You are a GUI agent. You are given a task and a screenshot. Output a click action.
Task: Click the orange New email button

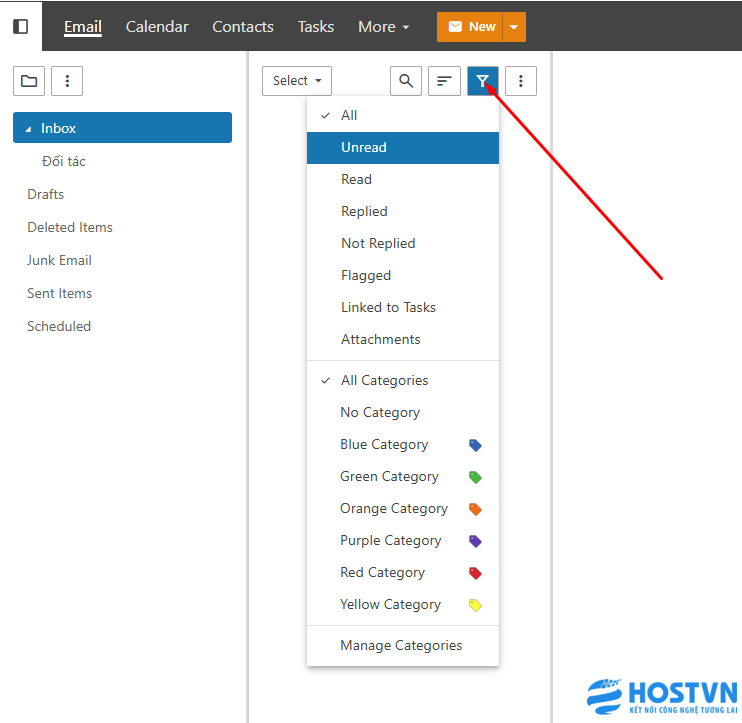(470, 27)
